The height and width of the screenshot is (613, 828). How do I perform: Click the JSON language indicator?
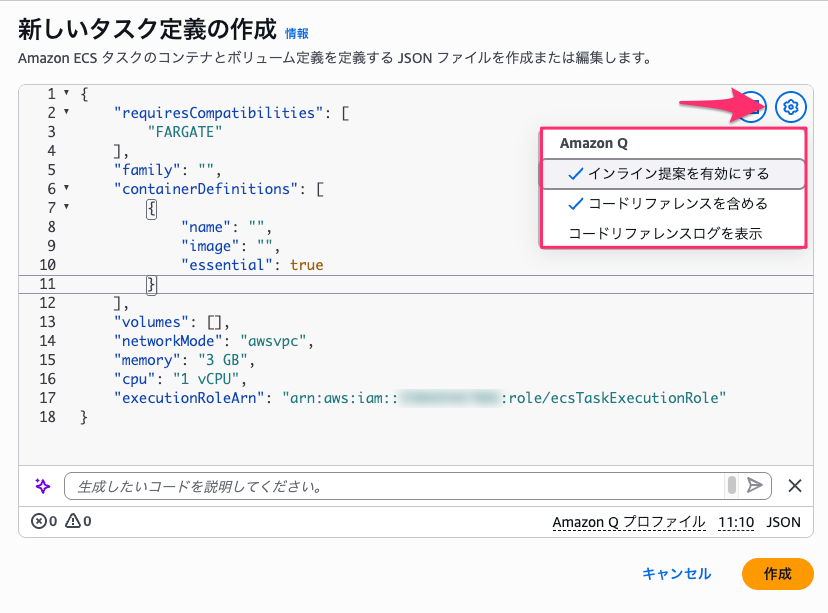[783, 522]
